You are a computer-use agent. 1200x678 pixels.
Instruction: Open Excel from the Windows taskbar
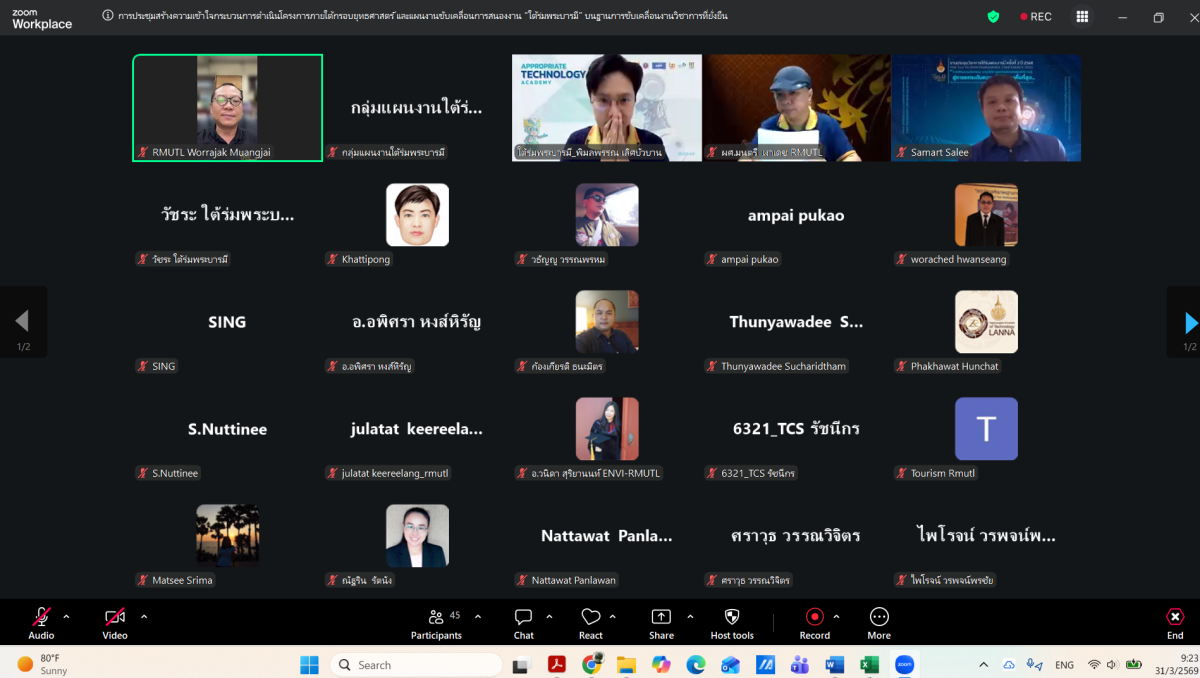pos(869,665)
